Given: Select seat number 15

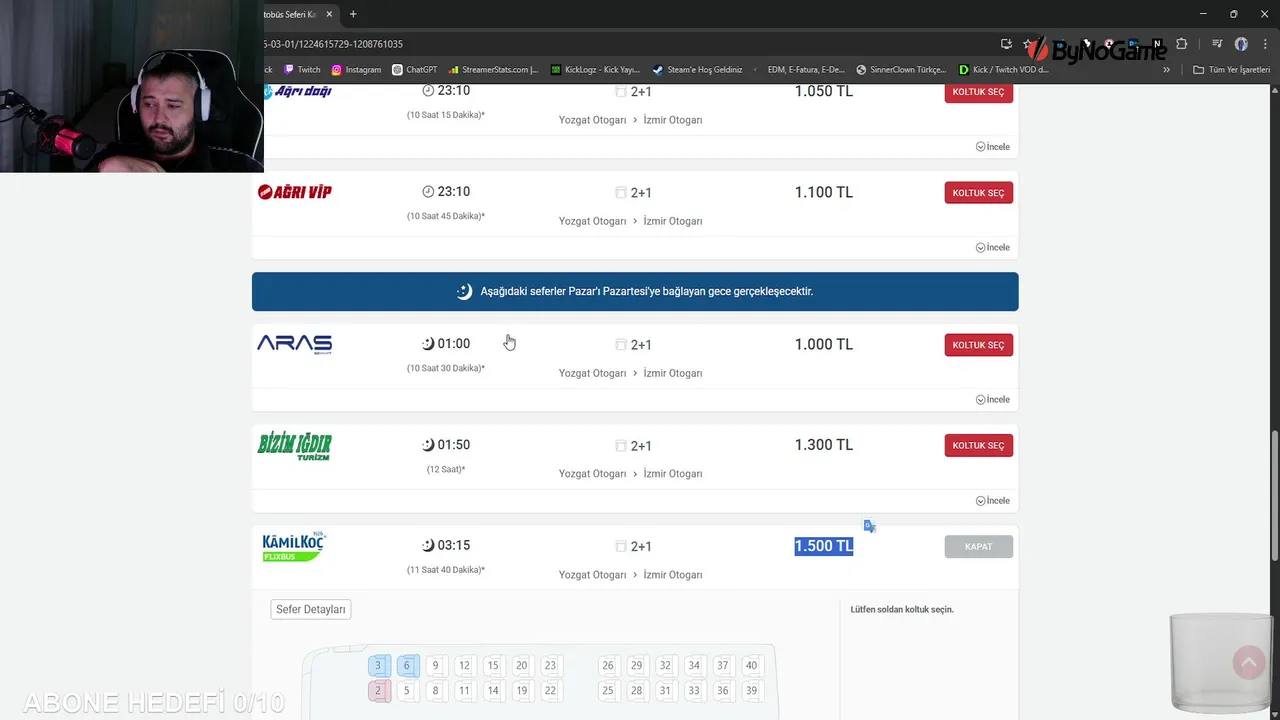Looking at the screenshot, I should click(493, 665).
